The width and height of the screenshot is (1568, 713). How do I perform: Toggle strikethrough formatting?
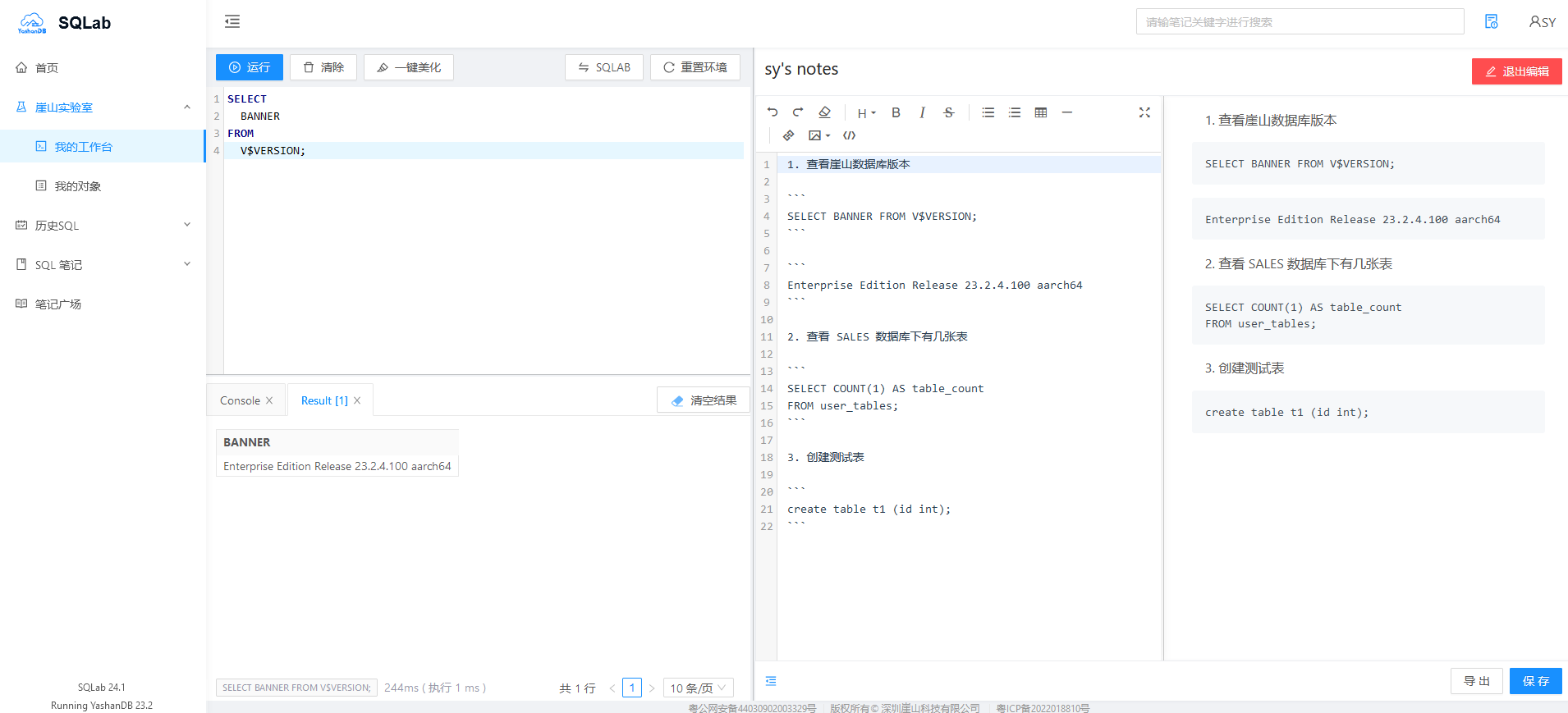[949, 112]
